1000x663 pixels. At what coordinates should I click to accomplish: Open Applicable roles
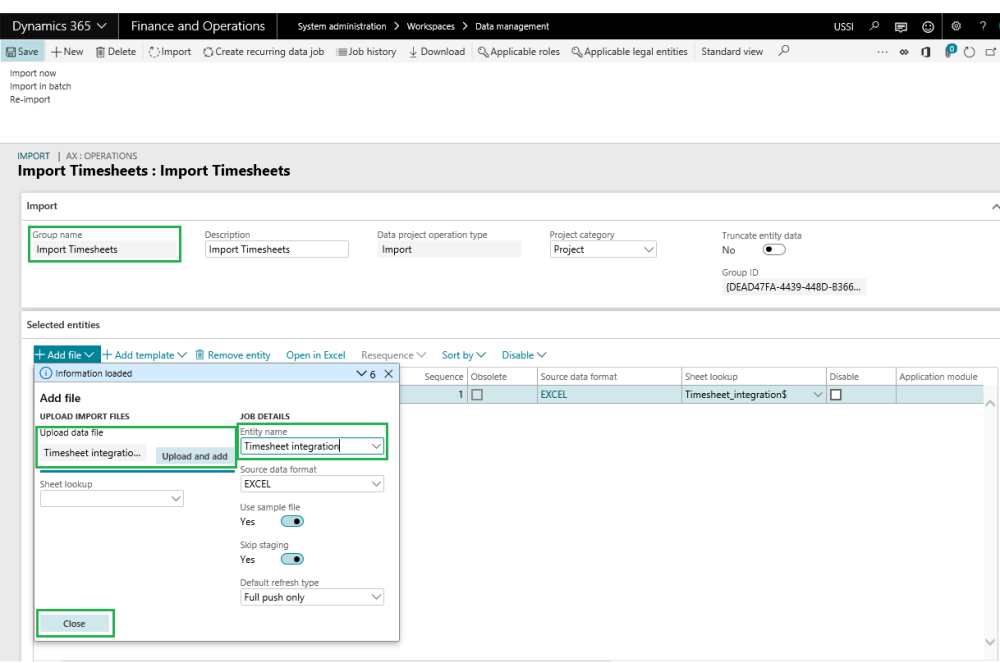[x=518, y=52]
